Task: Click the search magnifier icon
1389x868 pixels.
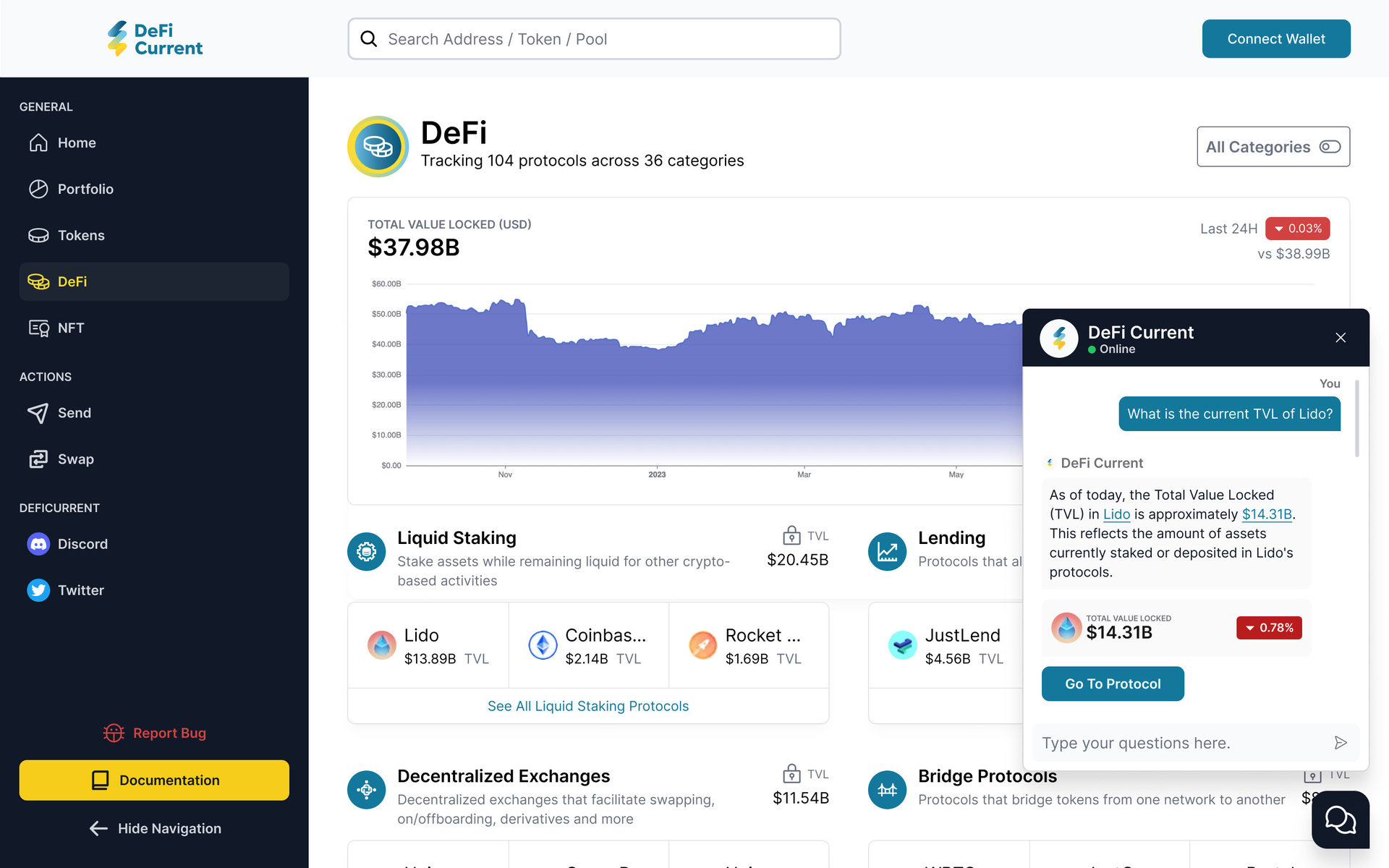Action: point(369,39)
